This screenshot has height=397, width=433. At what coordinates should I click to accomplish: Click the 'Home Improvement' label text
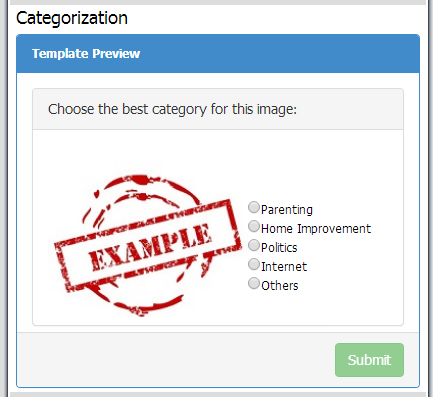point(316,229)
